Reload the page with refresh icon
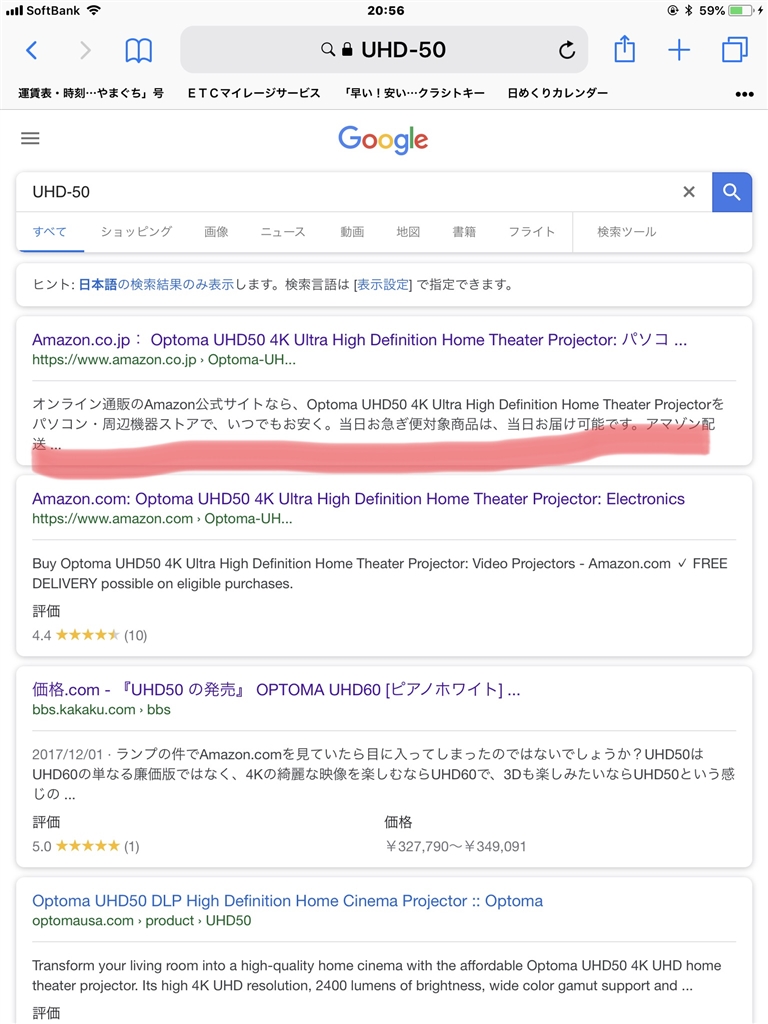 pos(567,50)
